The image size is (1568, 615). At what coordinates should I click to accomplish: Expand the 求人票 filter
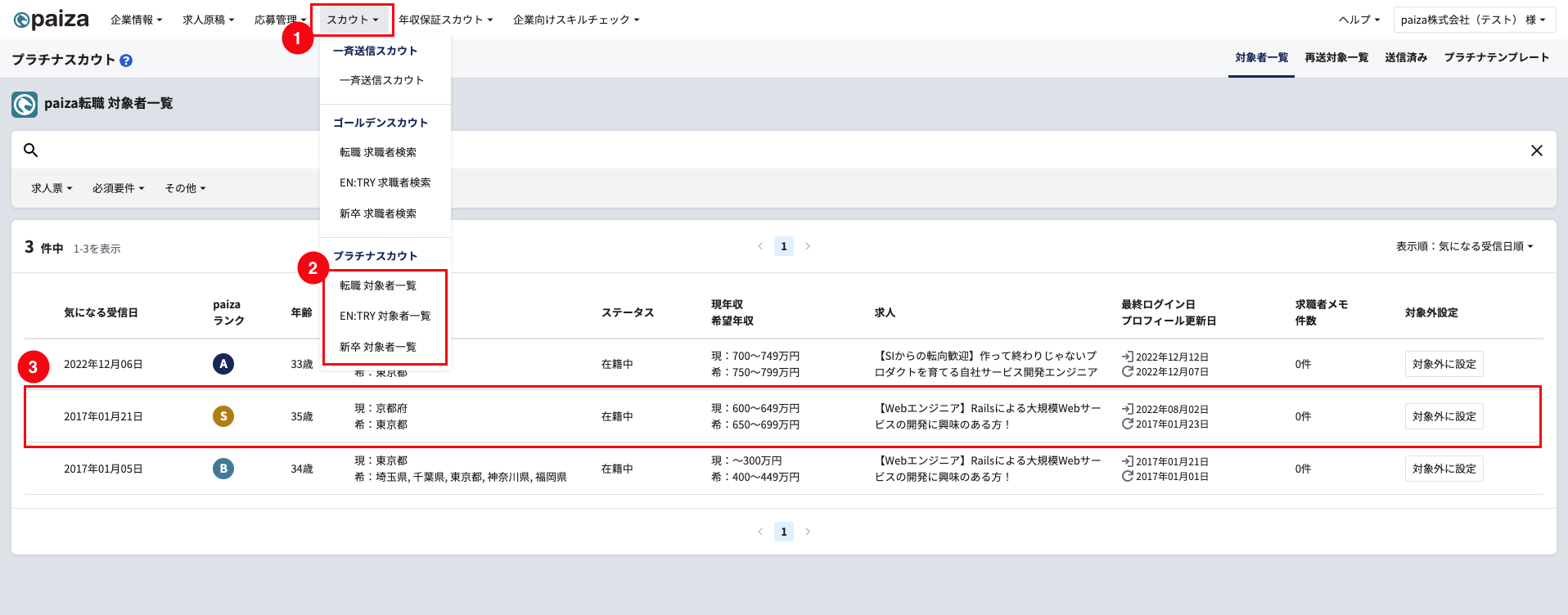52,188
